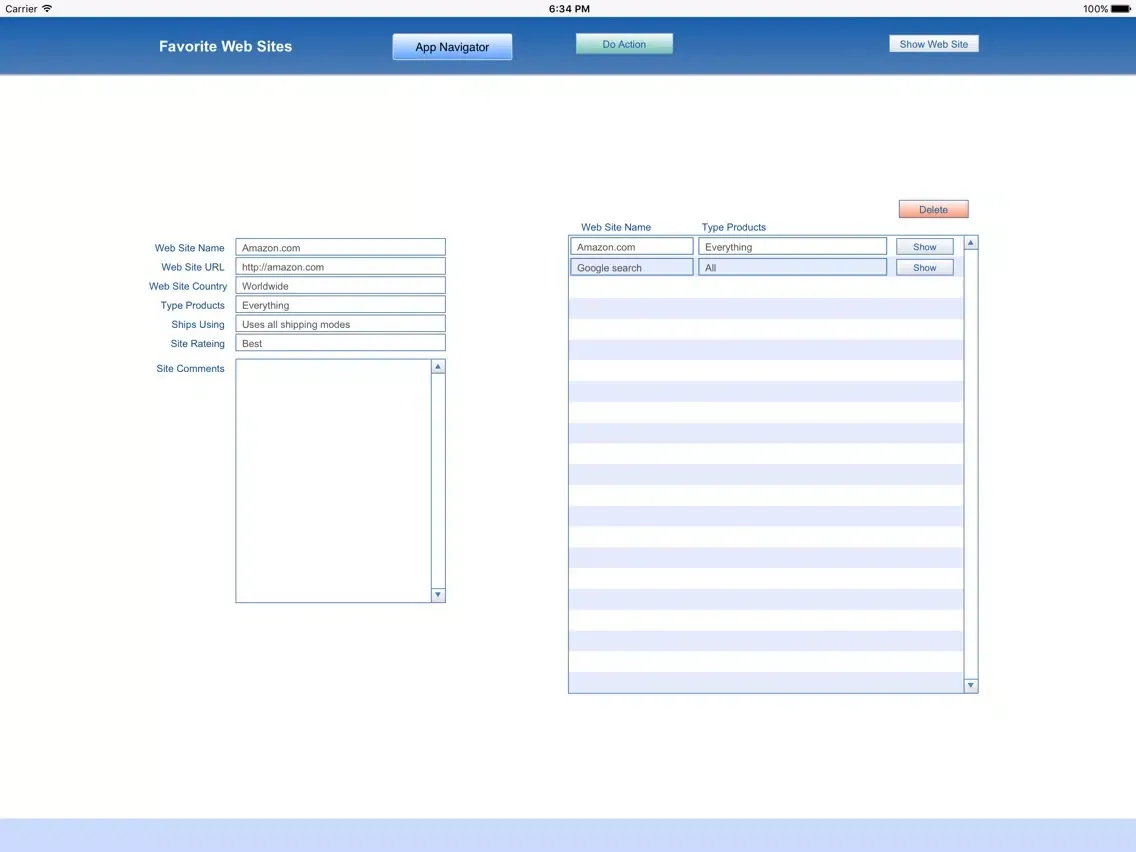The image size is (1136, 852).
Task: Change the Site Rateing field
Action: 340,343
